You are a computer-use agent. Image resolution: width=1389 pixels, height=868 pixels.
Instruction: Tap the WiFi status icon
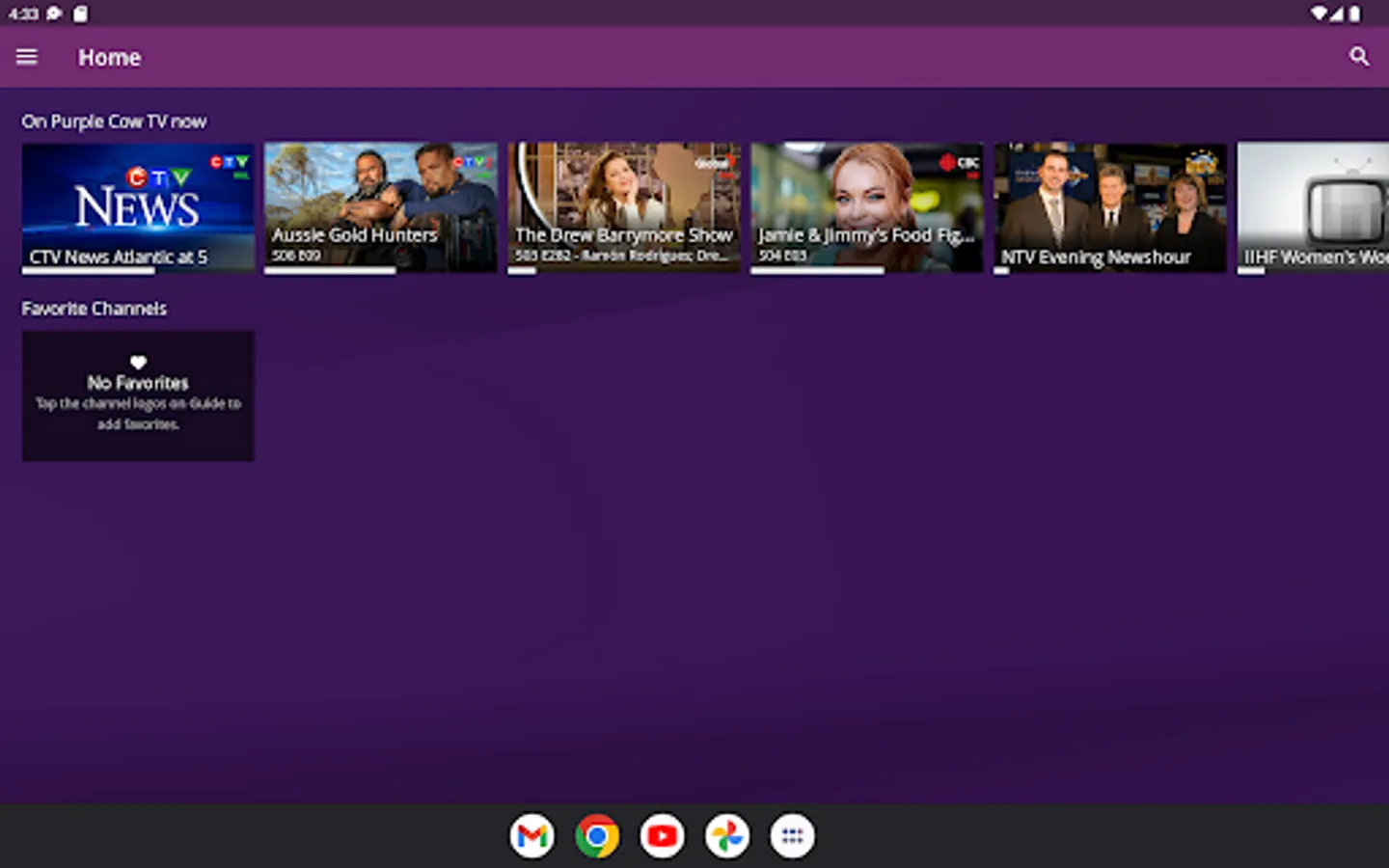tap(1319, 14)
